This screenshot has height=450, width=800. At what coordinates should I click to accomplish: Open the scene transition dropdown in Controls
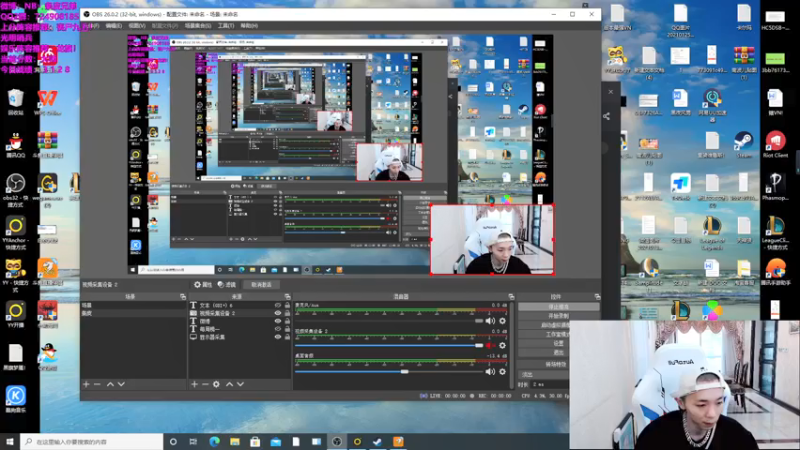click(x=544, y=374)
